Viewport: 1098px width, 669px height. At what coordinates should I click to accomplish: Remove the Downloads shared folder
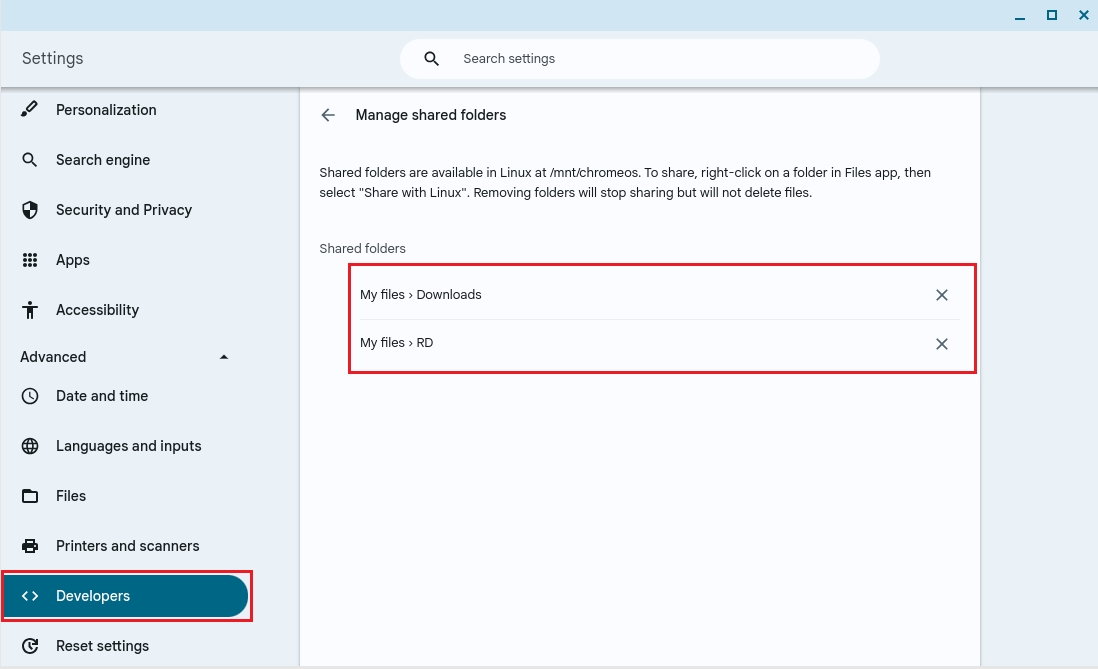[x=941, y=295]
